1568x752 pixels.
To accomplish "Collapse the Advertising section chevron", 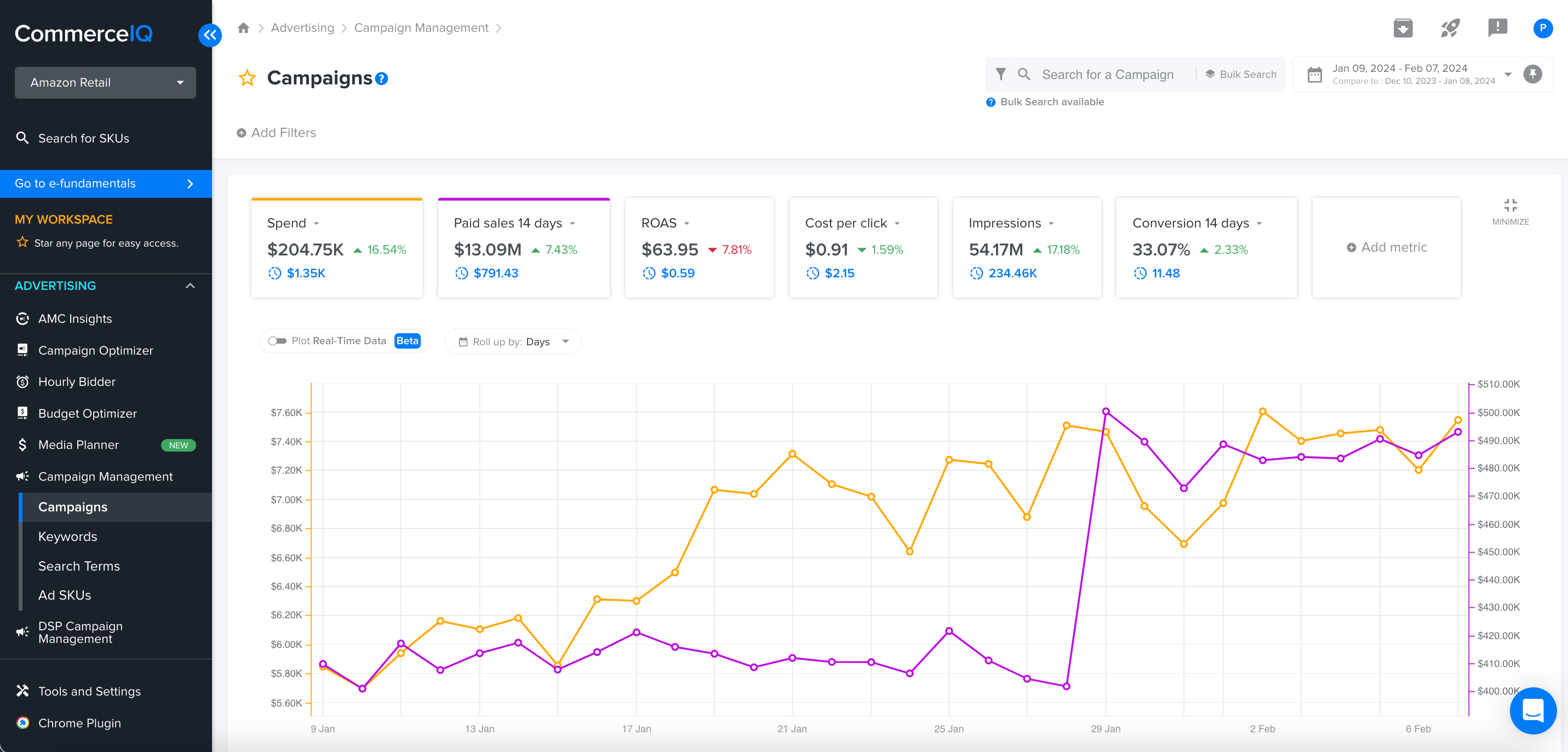I will tap(190, 286).
